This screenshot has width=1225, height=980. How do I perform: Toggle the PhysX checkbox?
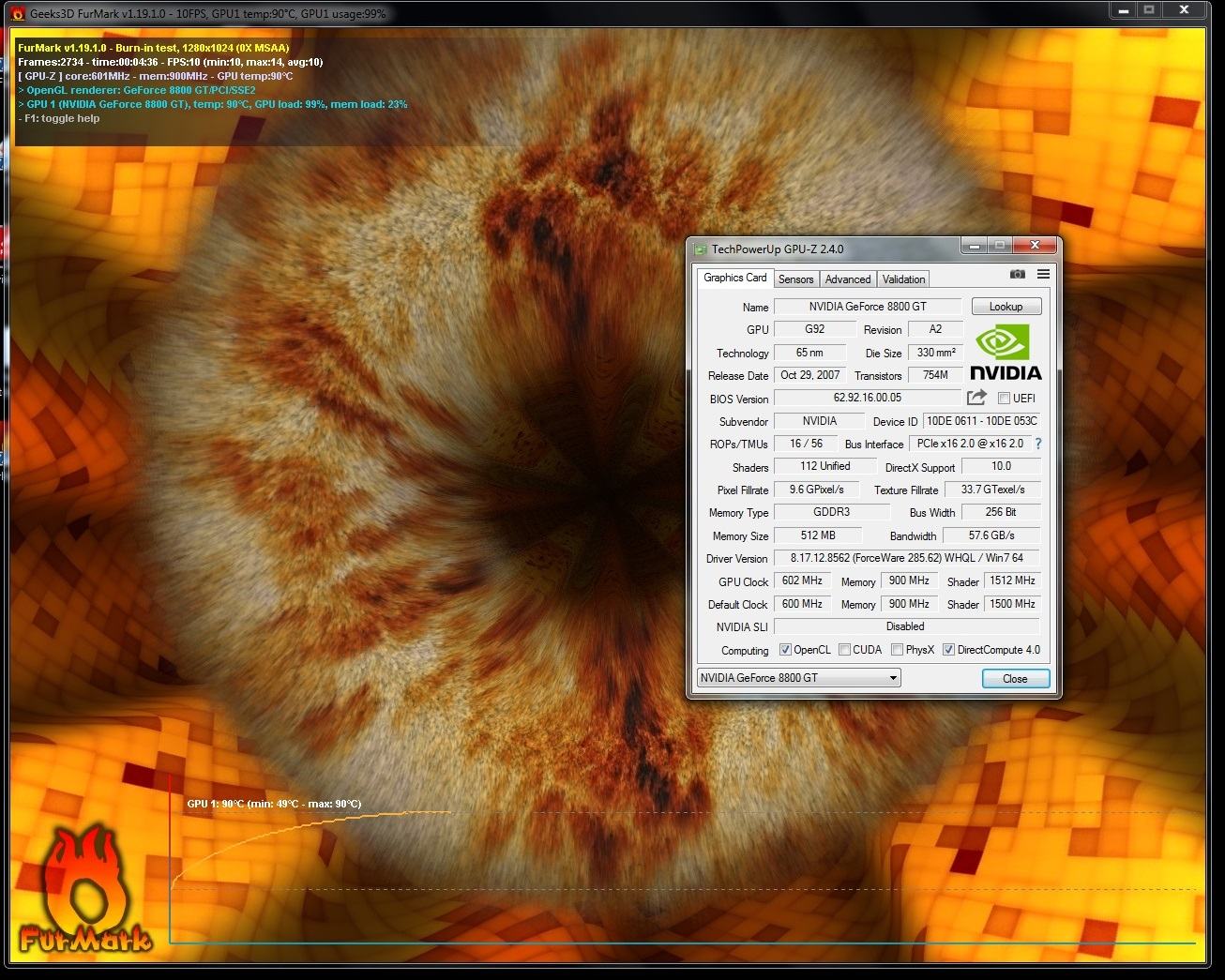(897, 650)
